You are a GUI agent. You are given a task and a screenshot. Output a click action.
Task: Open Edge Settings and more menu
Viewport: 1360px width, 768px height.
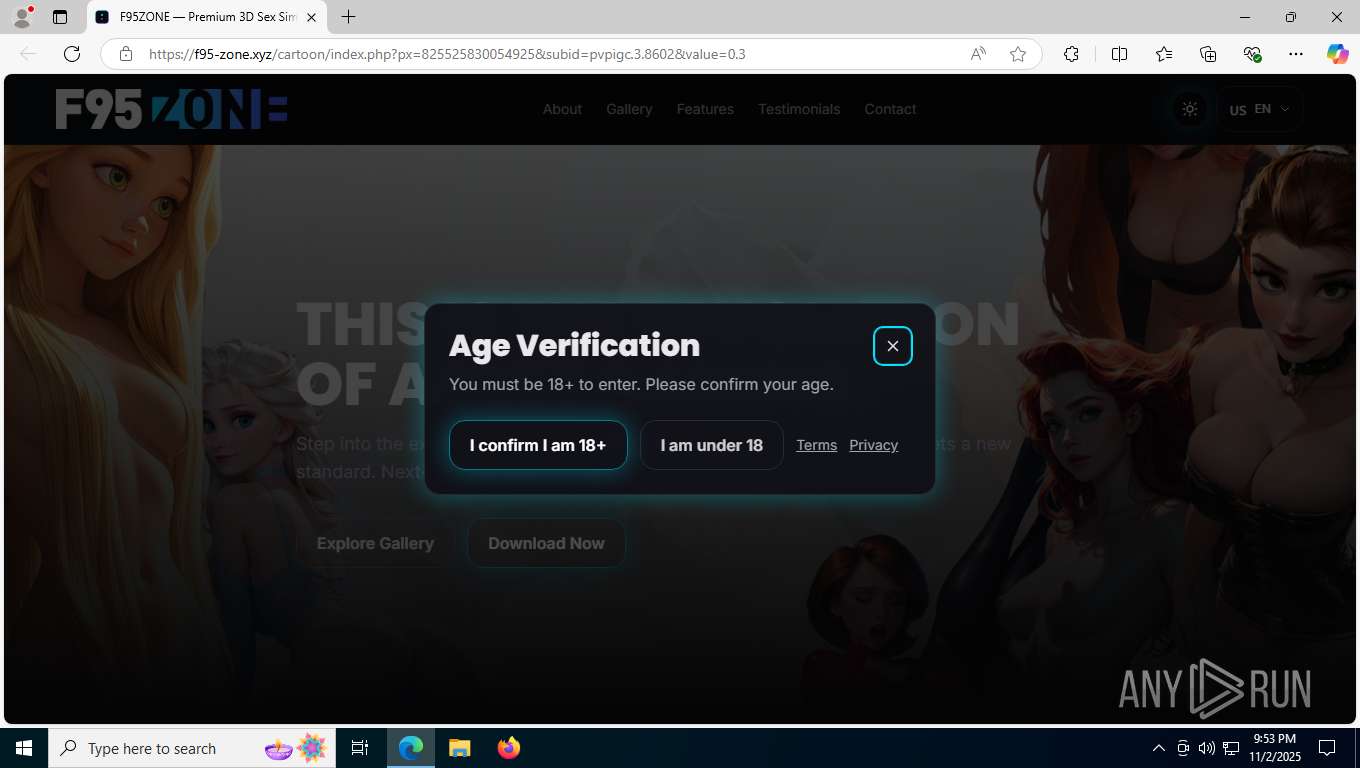tap(1296, 54)
